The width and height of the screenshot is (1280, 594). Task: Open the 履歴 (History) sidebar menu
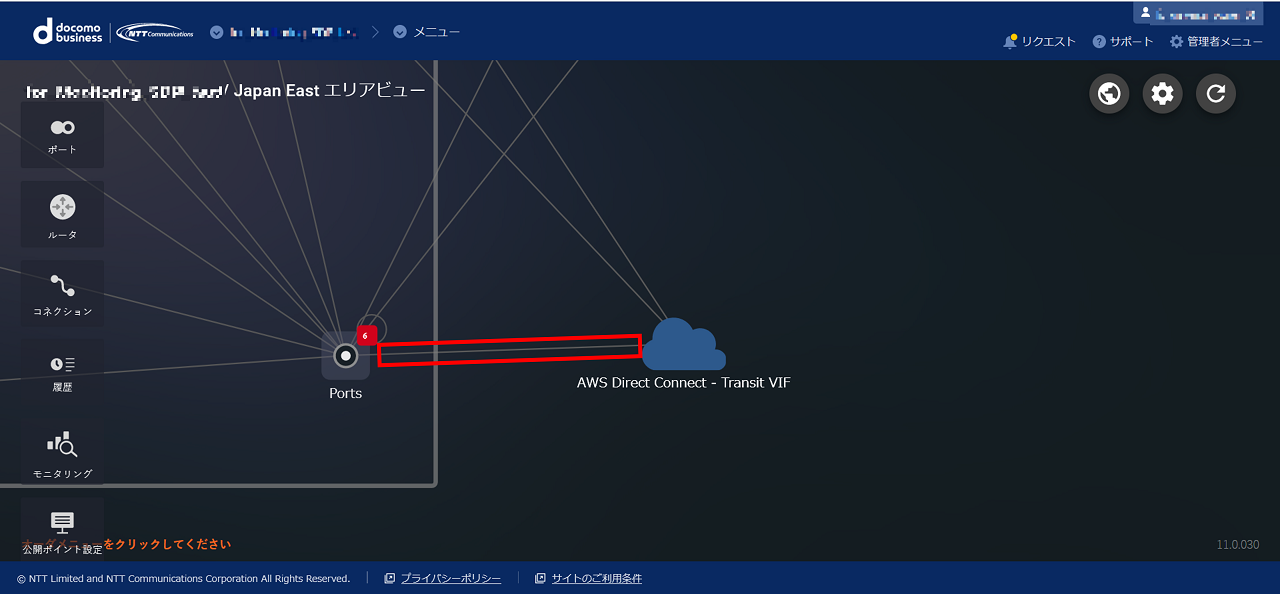tap(62, 371)
